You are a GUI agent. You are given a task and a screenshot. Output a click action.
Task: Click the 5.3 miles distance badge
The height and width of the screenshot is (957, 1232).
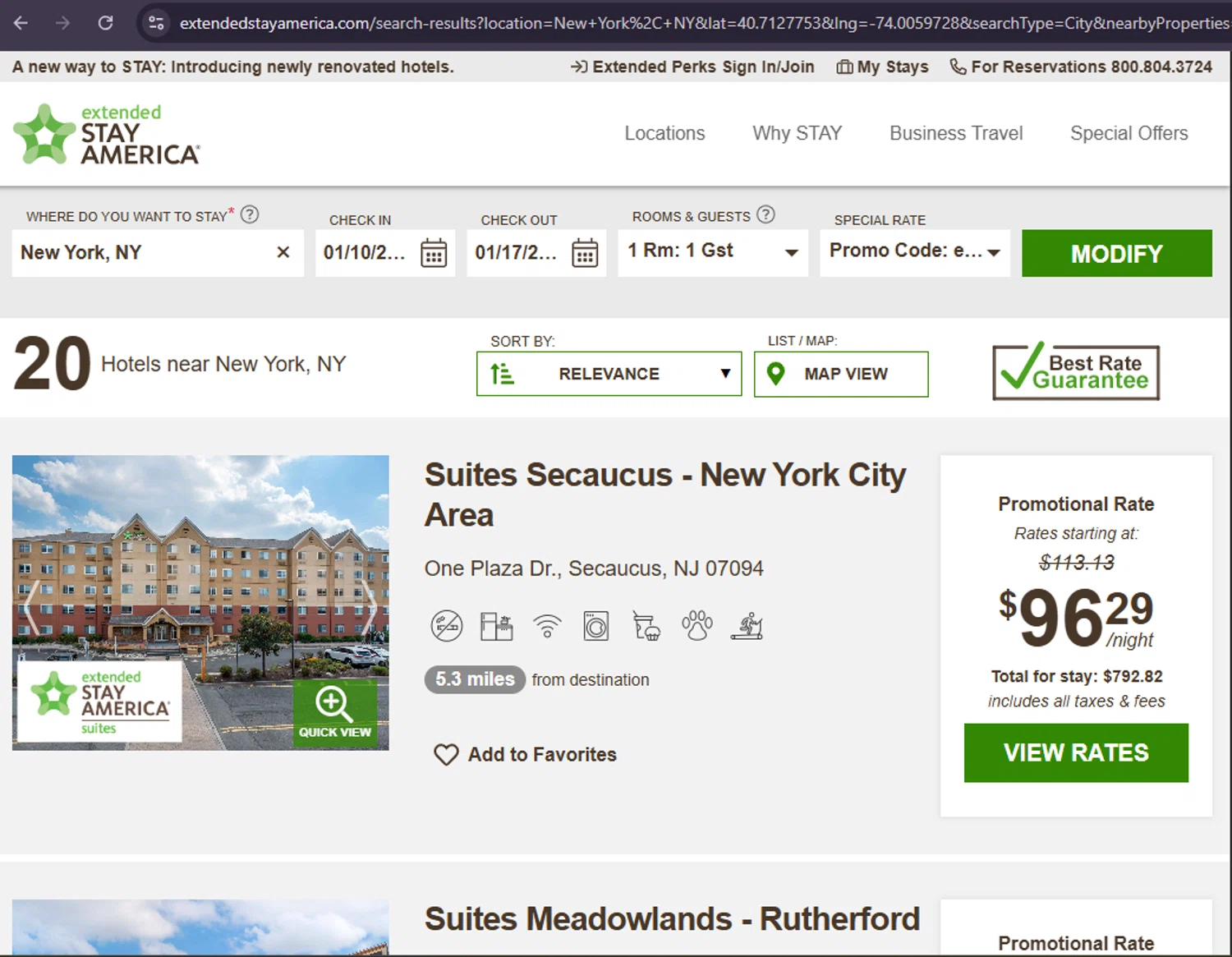click(475, 679)
